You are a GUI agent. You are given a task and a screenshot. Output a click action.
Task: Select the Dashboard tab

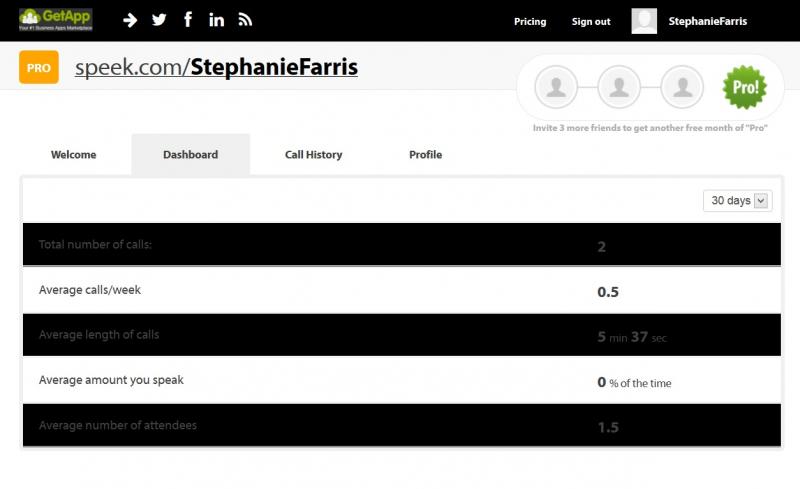click(190, 155)
